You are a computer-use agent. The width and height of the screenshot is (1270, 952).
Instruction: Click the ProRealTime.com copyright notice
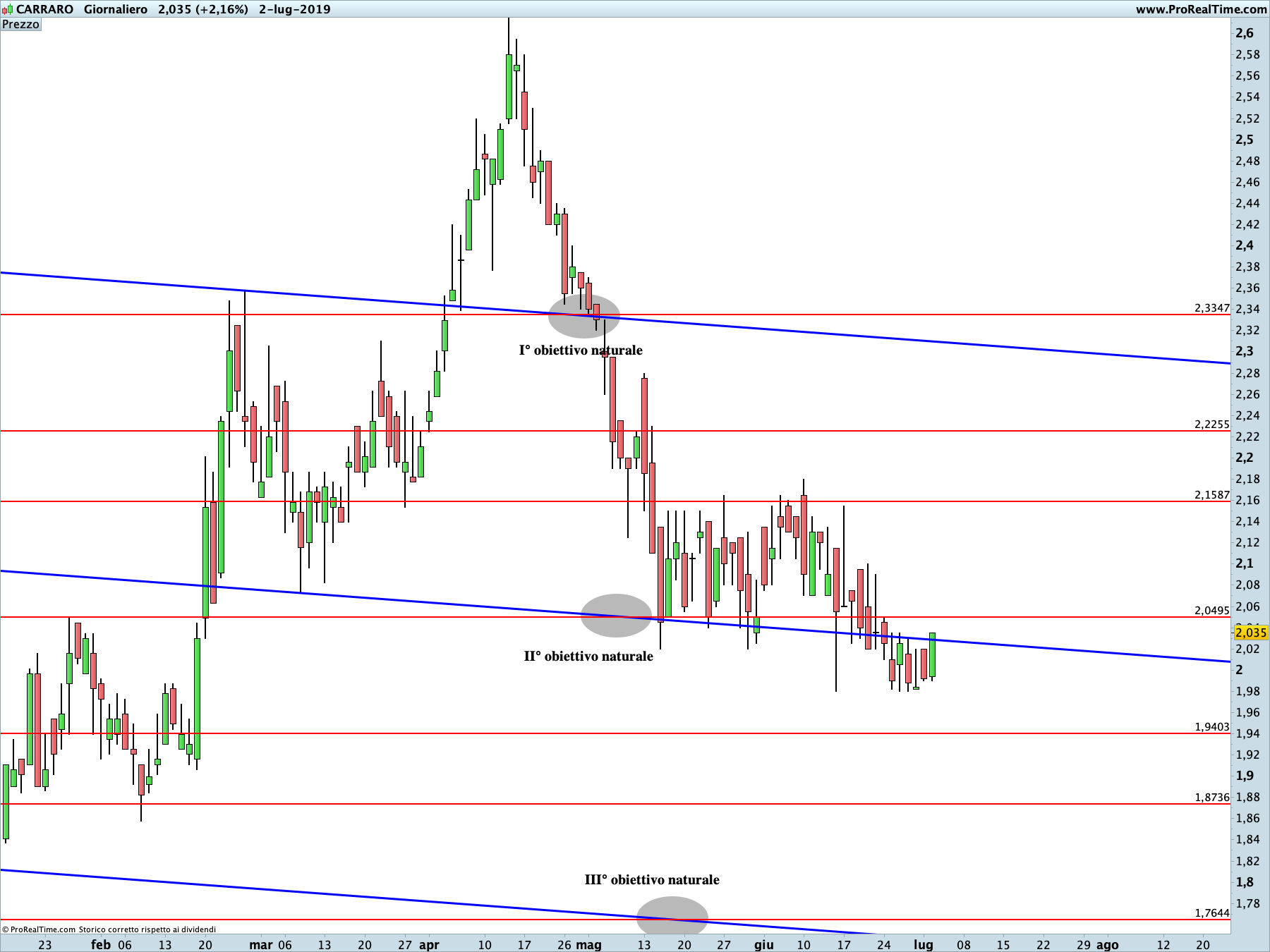[x=109, y=929]
